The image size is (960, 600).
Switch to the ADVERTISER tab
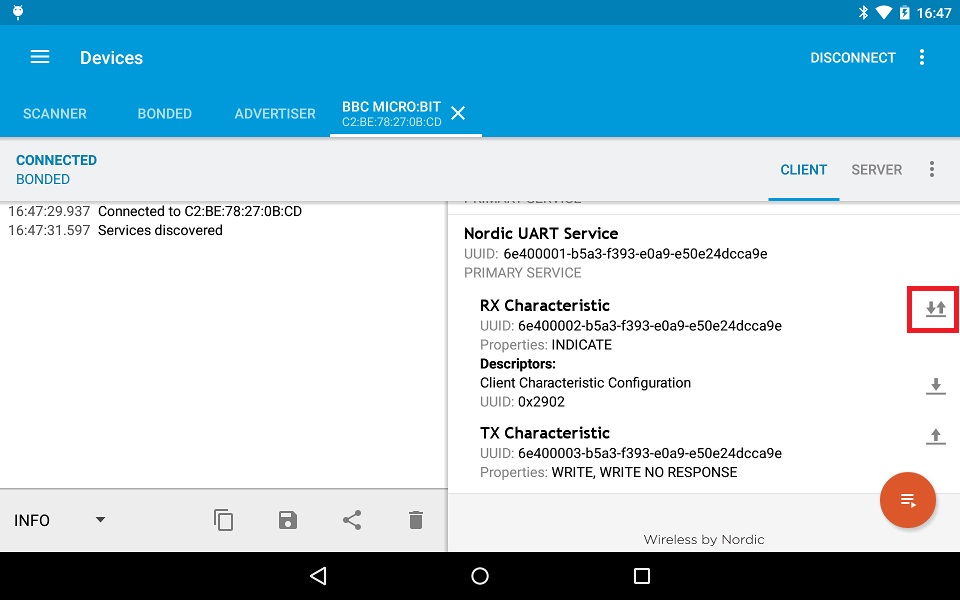(275, 113)
